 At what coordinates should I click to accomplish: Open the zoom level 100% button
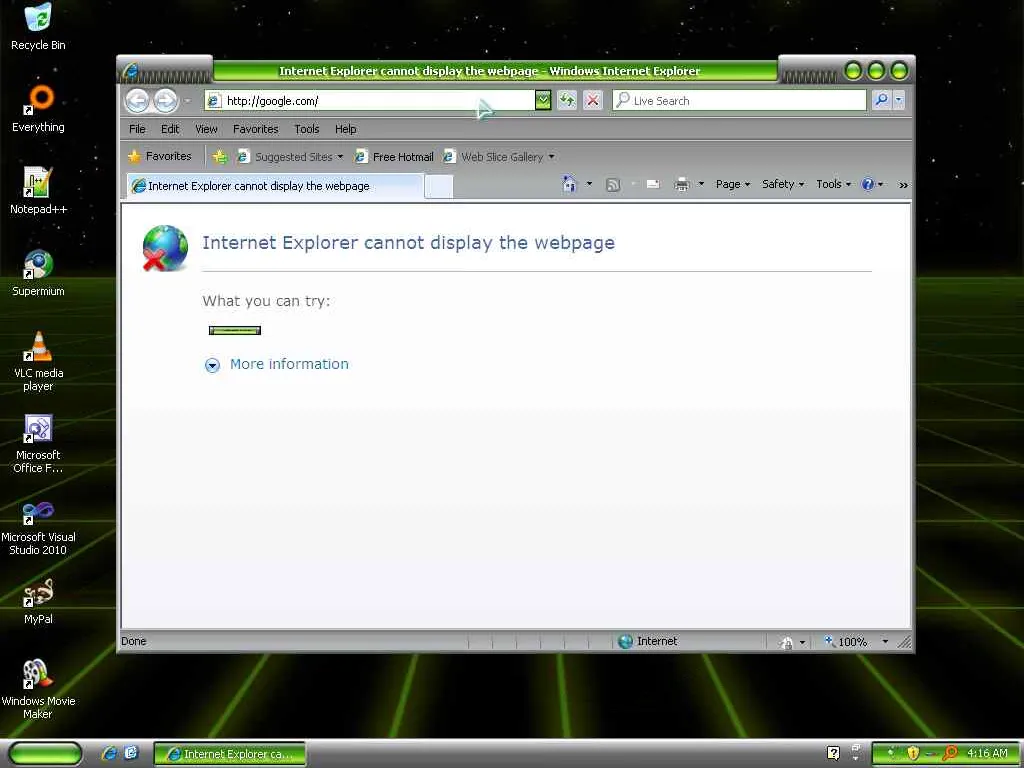click(x=846, y=642)
